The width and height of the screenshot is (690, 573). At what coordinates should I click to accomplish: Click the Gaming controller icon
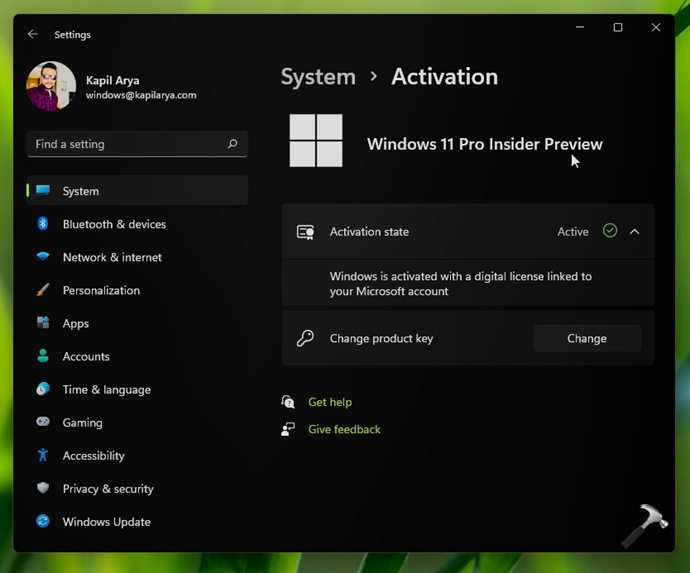[43, 422]
